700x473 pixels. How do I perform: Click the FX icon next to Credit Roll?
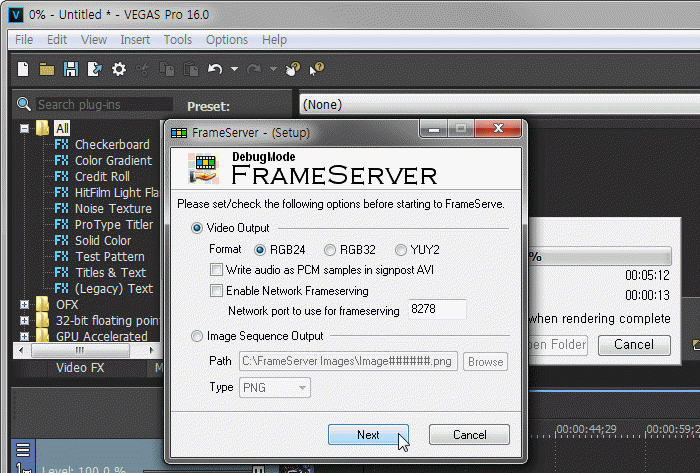point(62,177)
